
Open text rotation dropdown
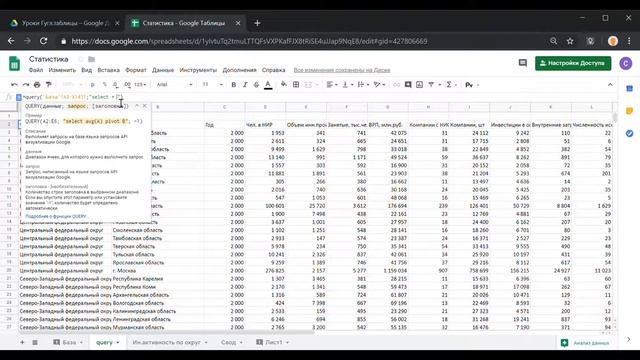pyautogui.click(x=379, y=84)
